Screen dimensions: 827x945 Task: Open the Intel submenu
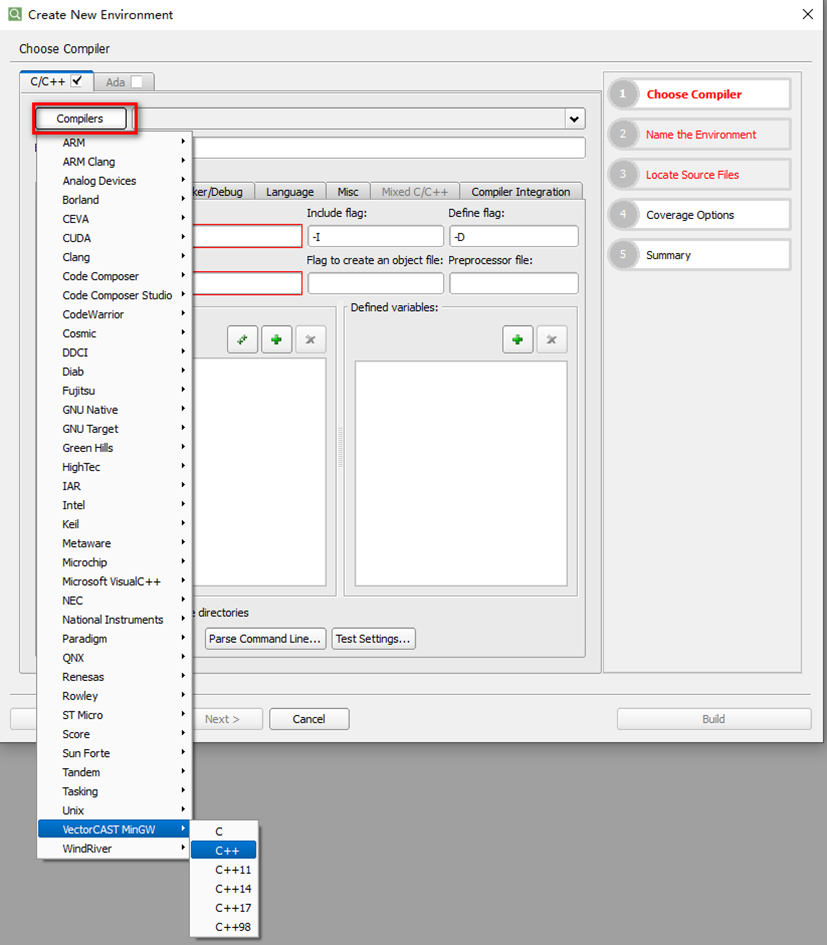[115, 505]
